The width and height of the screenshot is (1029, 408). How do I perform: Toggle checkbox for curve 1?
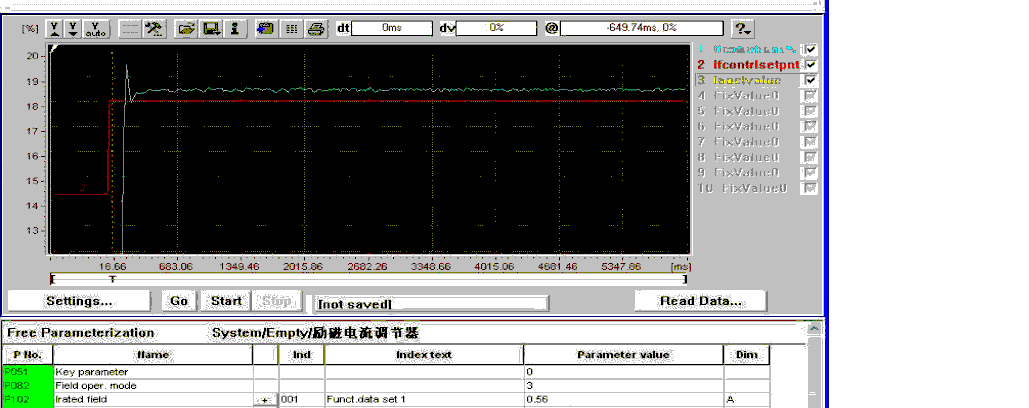(811, 49)
